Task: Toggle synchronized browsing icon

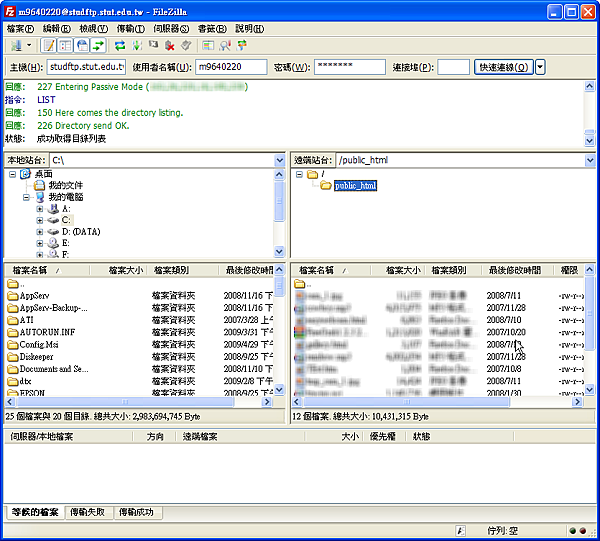Action: pyautogui.click(x=241, y=46)
